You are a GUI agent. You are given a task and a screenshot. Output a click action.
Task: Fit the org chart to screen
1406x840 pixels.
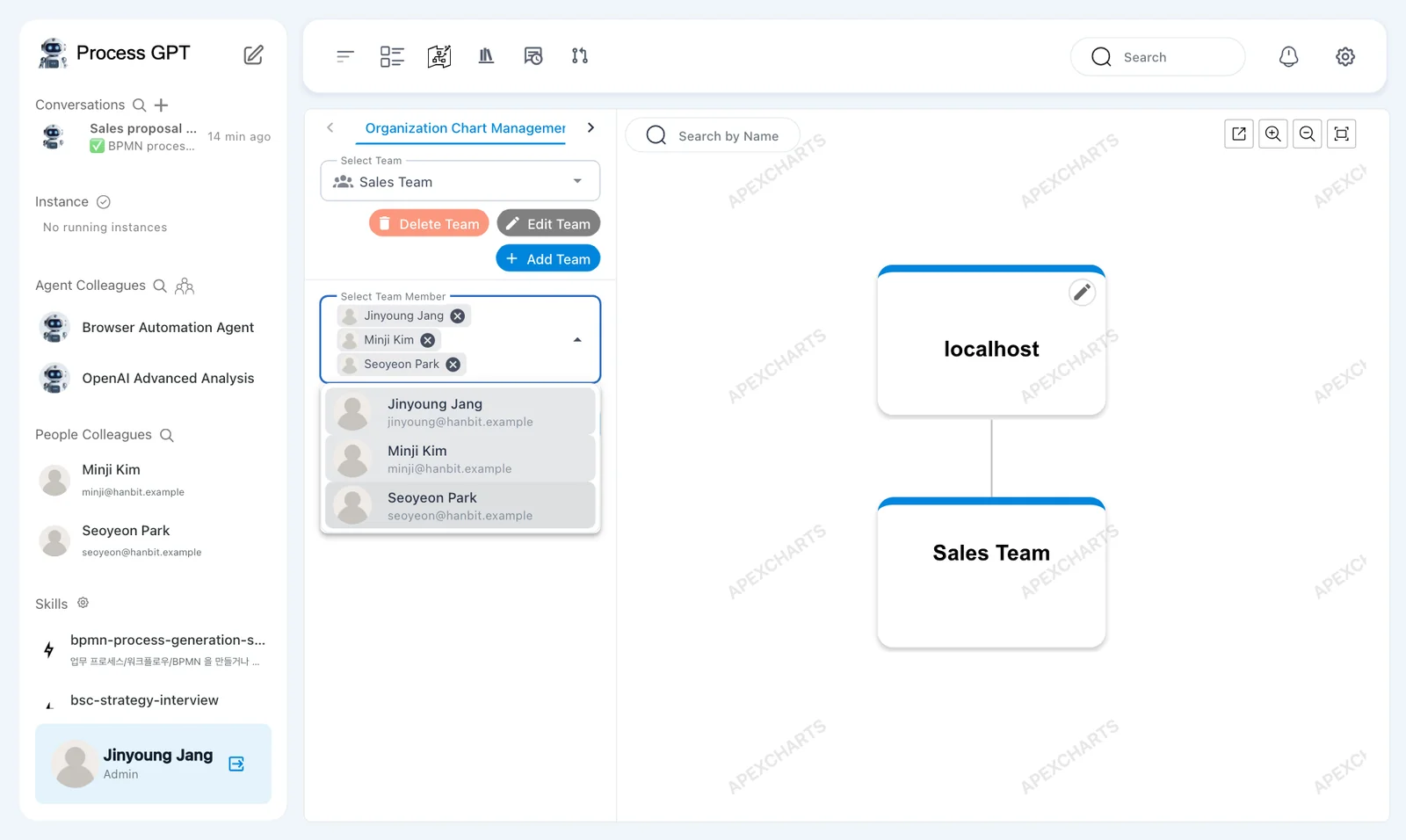coord(1342,134)
